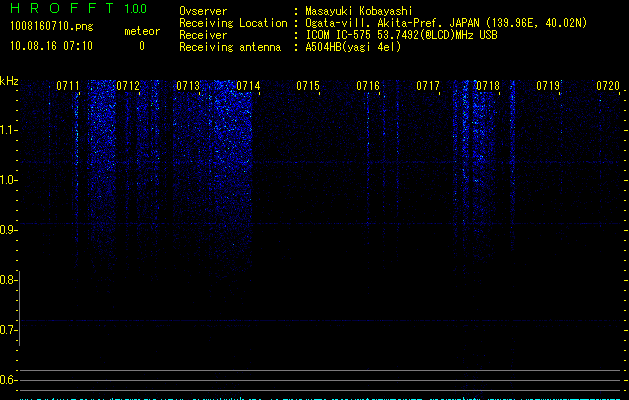Click the Ovserver label
Image resolution: width=629 pixels, height=400 pixels.
click(x=203, y=11)
